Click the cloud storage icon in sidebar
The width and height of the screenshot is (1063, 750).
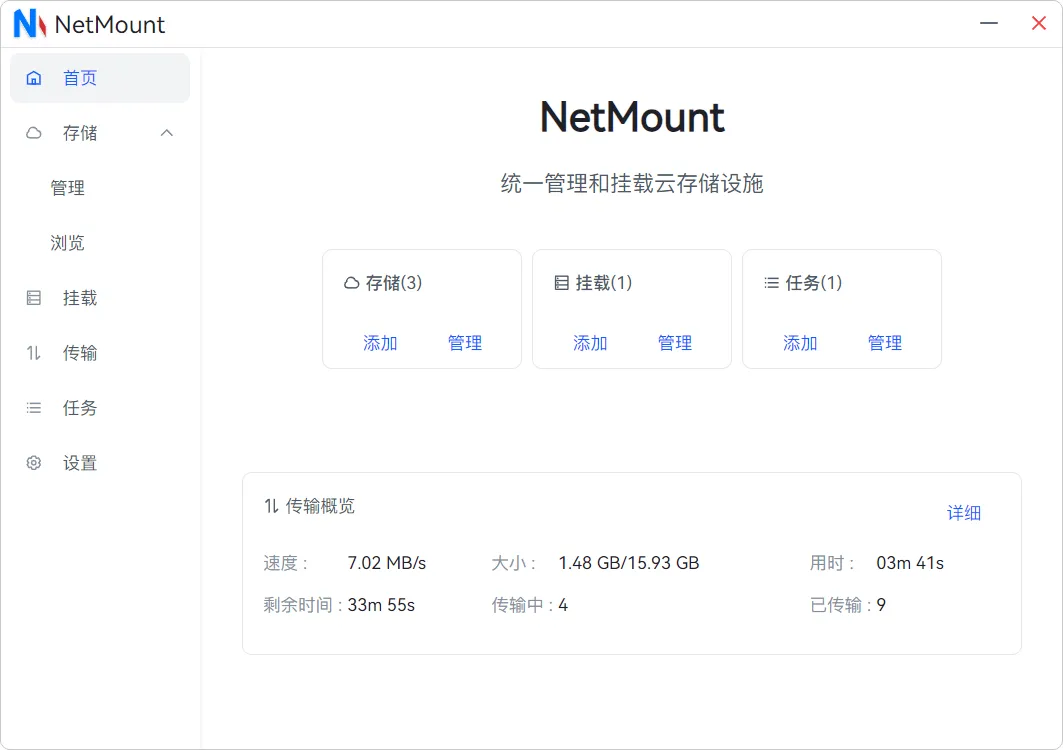point(34,133)
